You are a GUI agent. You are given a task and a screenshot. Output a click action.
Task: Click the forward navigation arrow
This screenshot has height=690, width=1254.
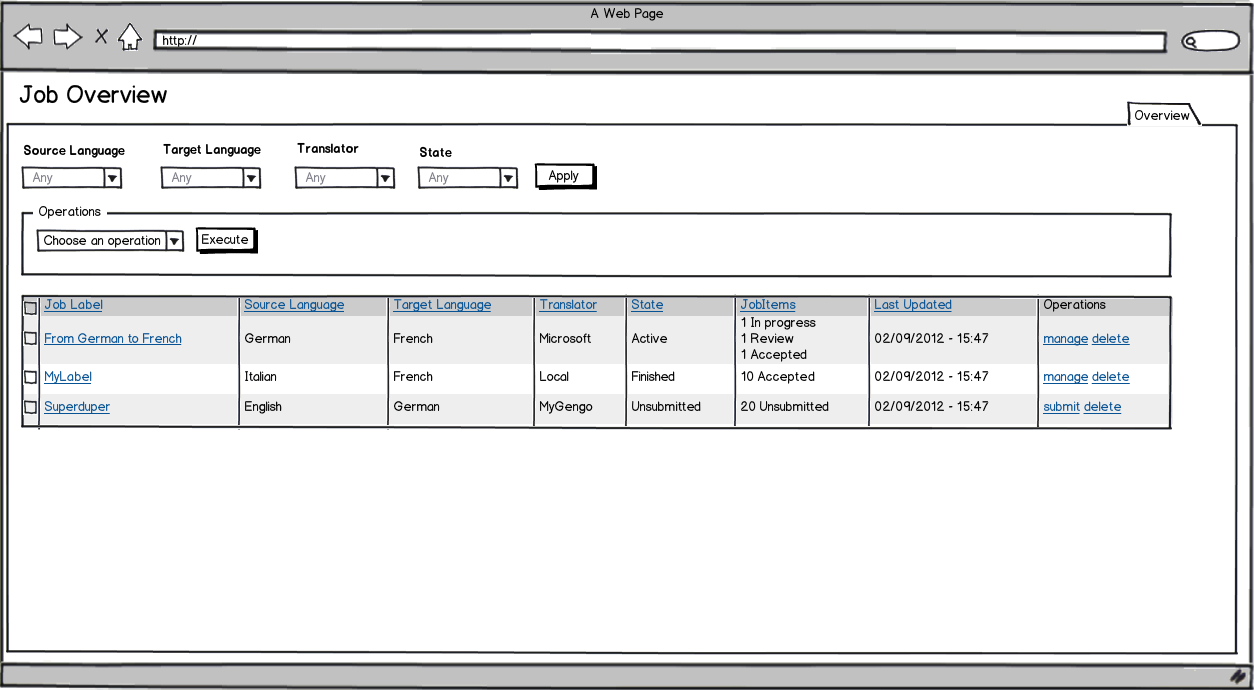[x=67, y=36]
